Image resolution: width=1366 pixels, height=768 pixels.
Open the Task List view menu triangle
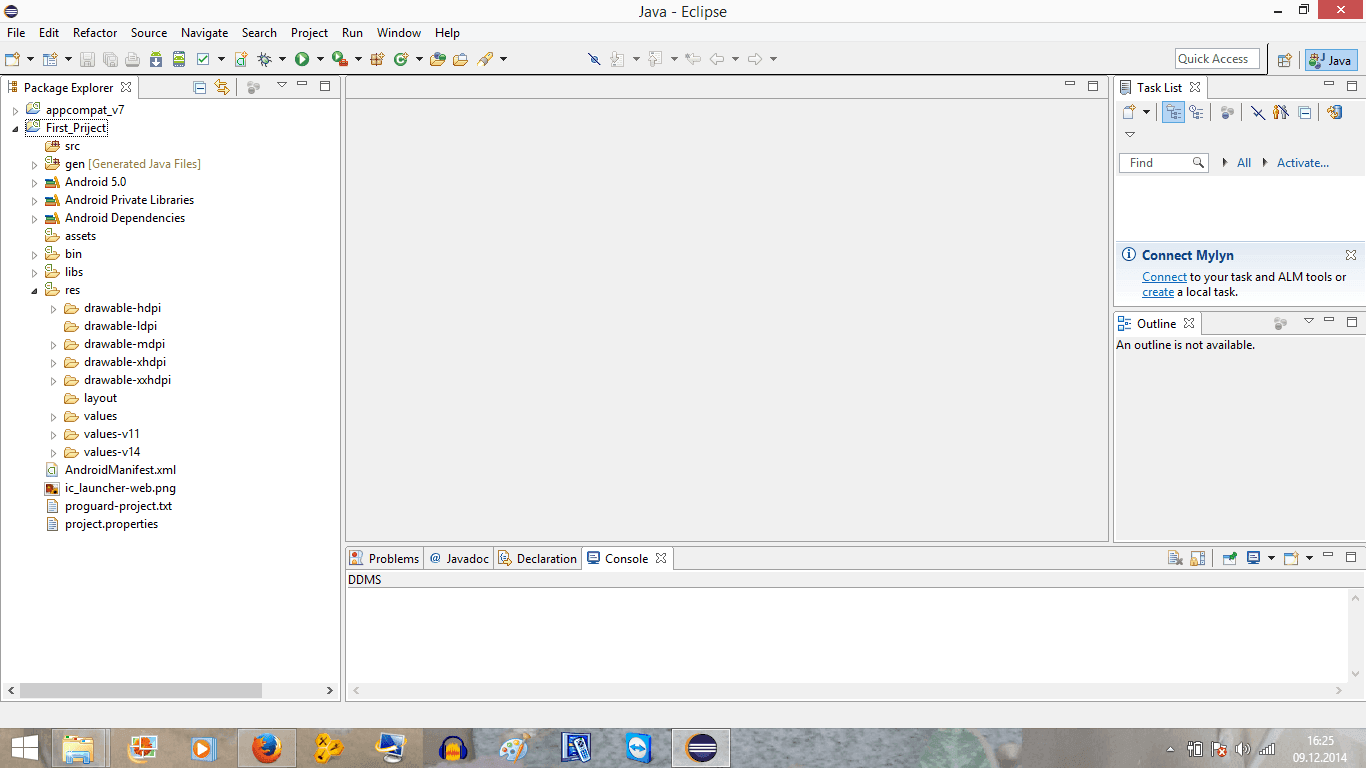click(1130, 134)
